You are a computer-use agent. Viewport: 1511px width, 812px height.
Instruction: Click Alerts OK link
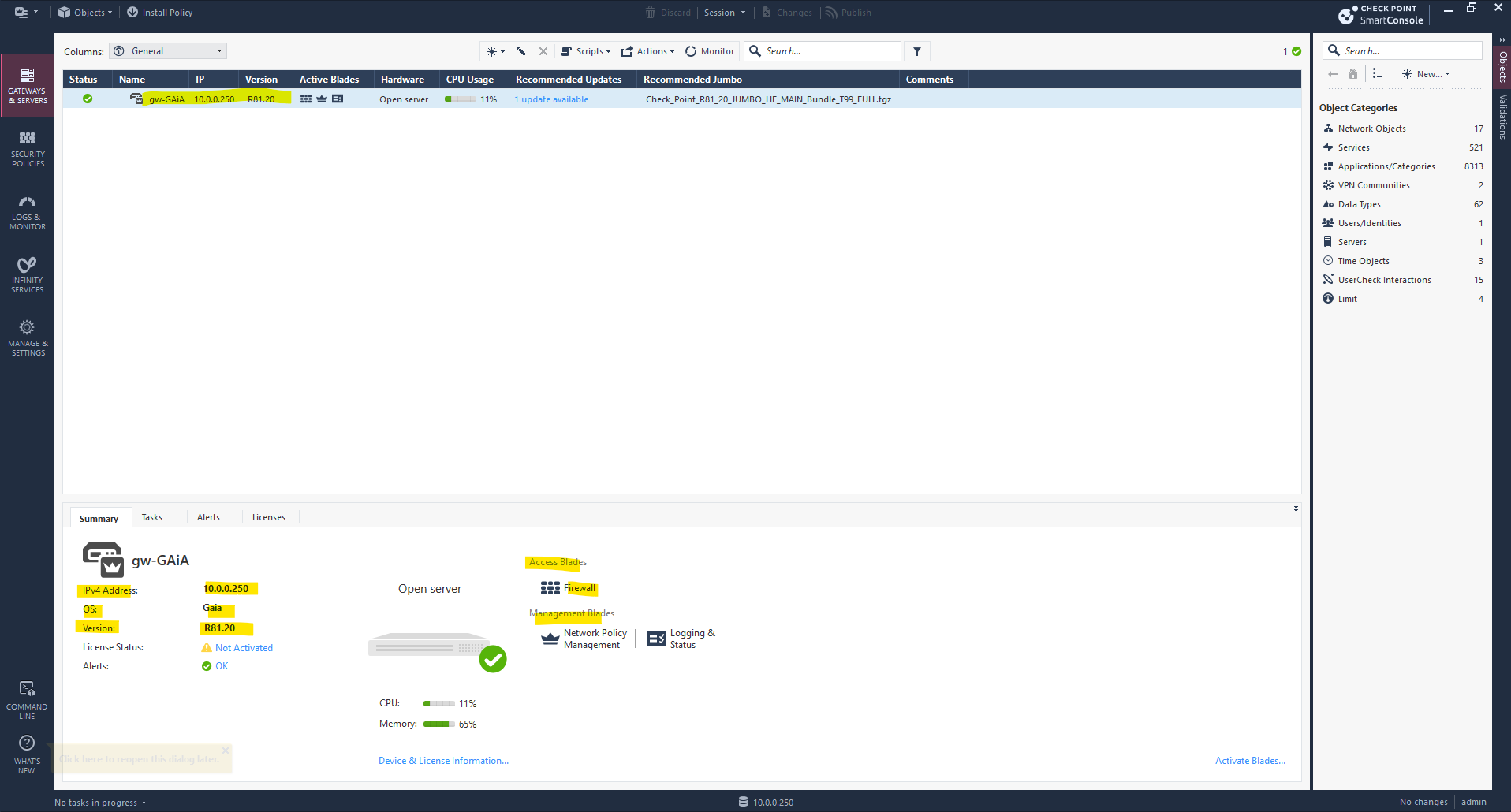[x=222, y=666]
